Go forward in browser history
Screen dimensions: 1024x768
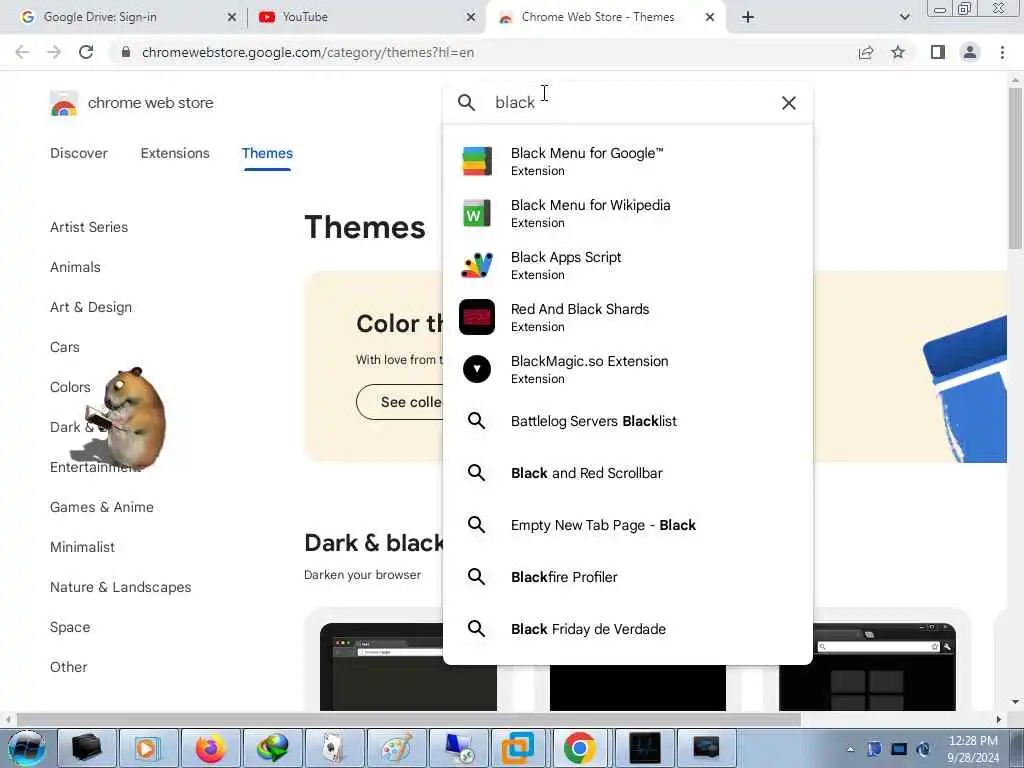click(54, 52)
